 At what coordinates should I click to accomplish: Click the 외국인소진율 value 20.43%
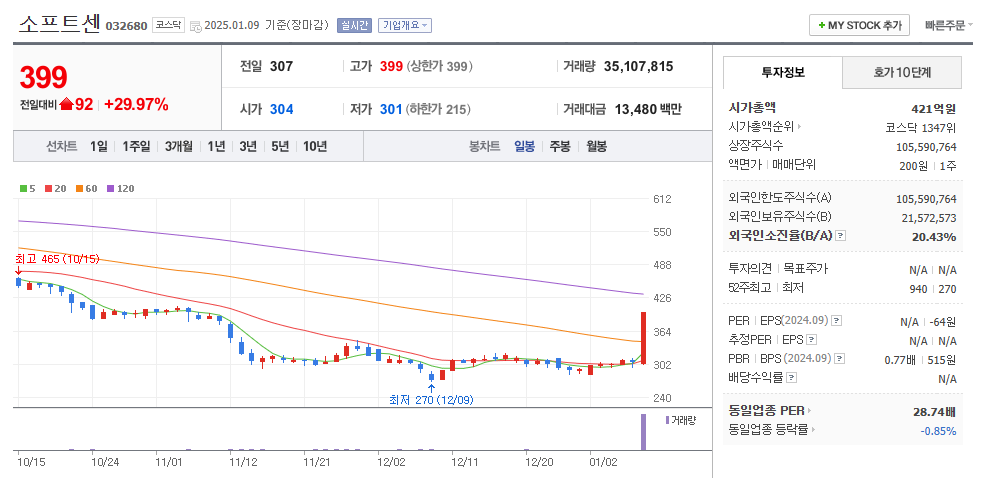933,236
